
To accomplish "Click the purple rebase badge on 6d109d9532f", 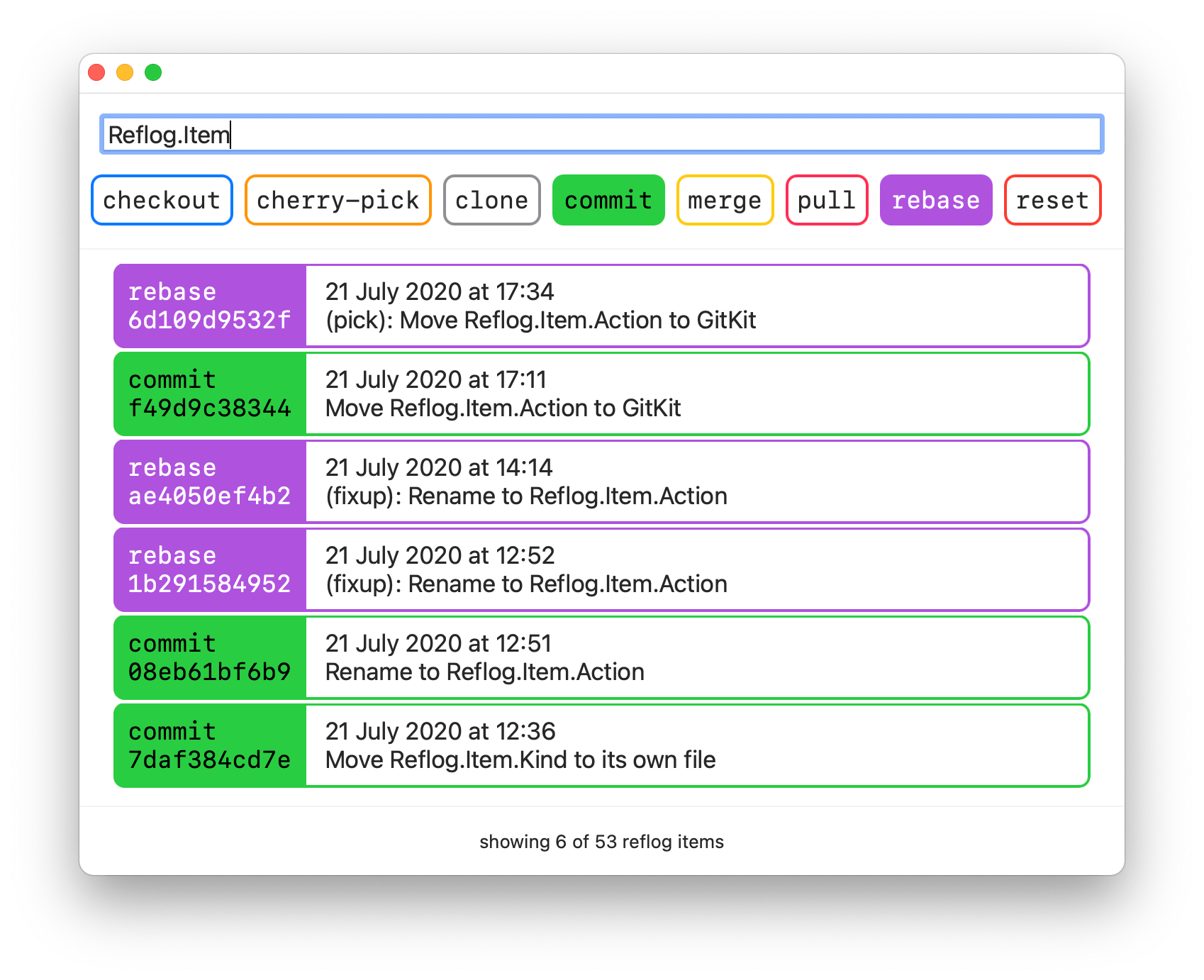I will pos(208,306).
